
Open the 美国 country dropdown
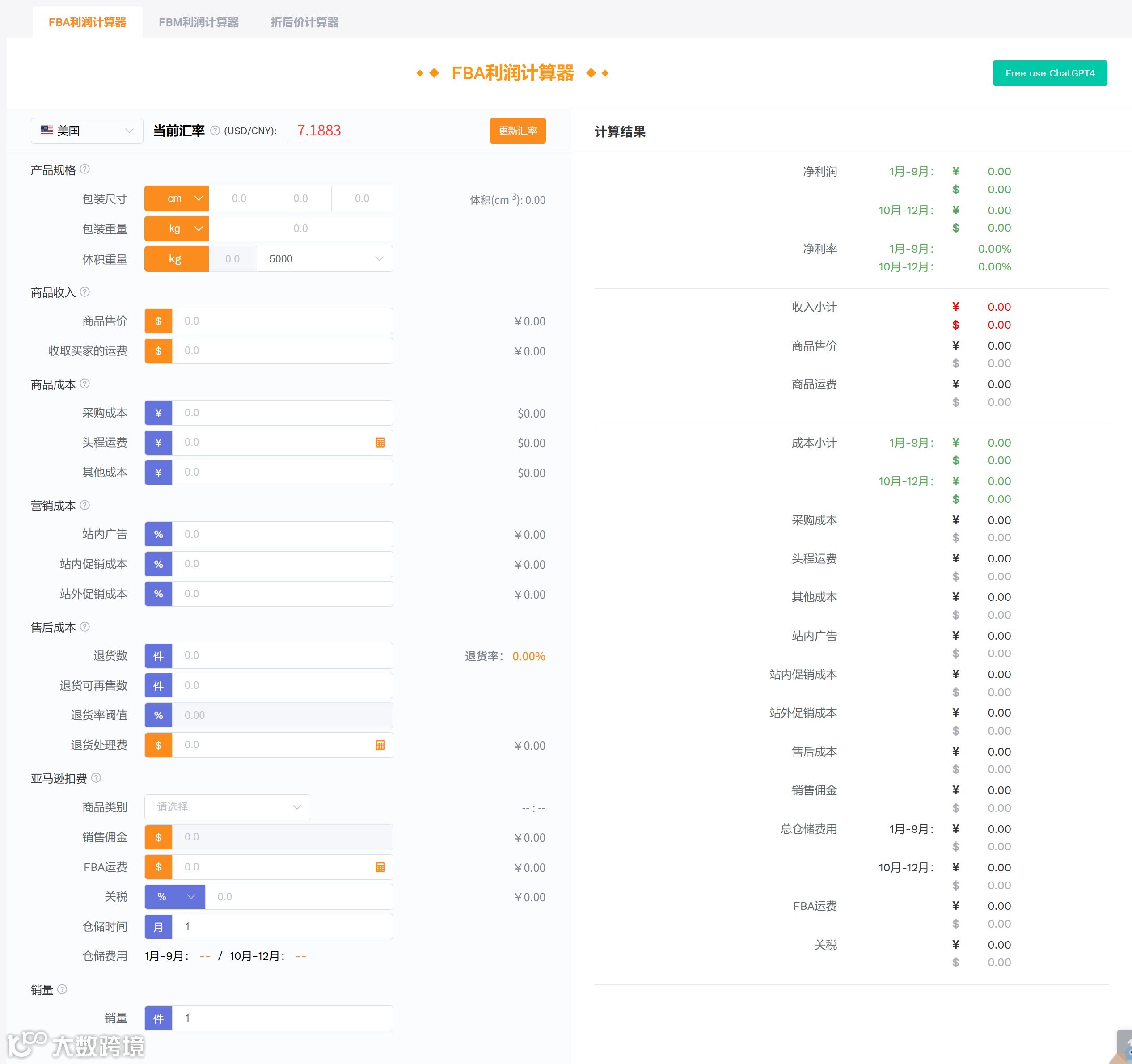pyautogui.click(x=87, y=131)
